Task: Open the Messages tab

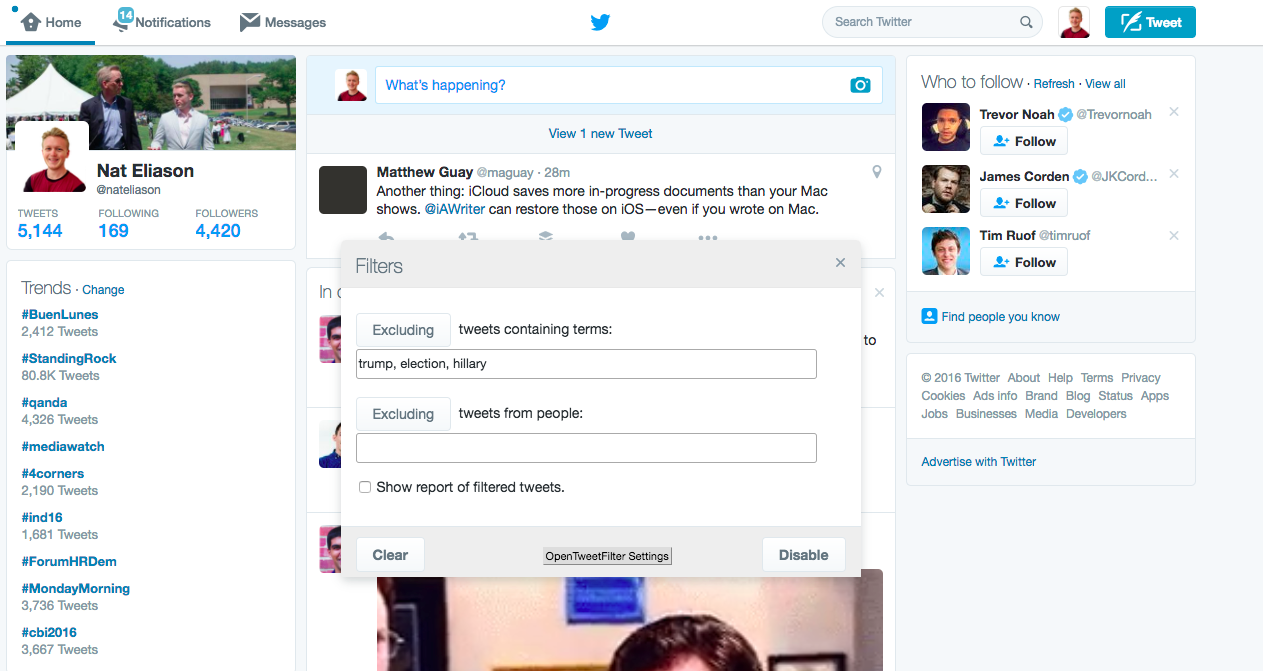Action: tap(283, 22)
